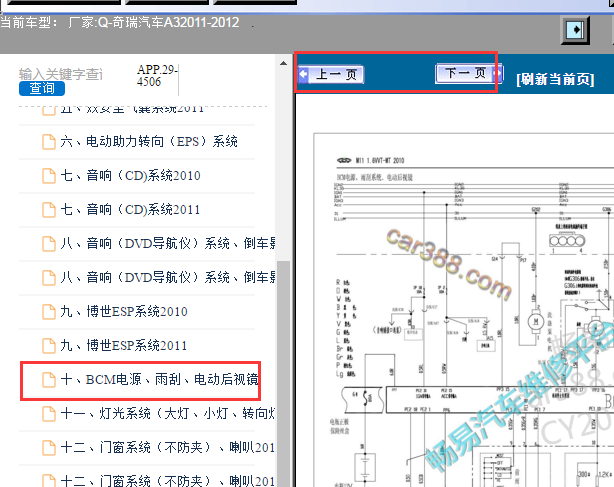
Task: Click the left arrow icon on 上一页 button
Action: 303,74
